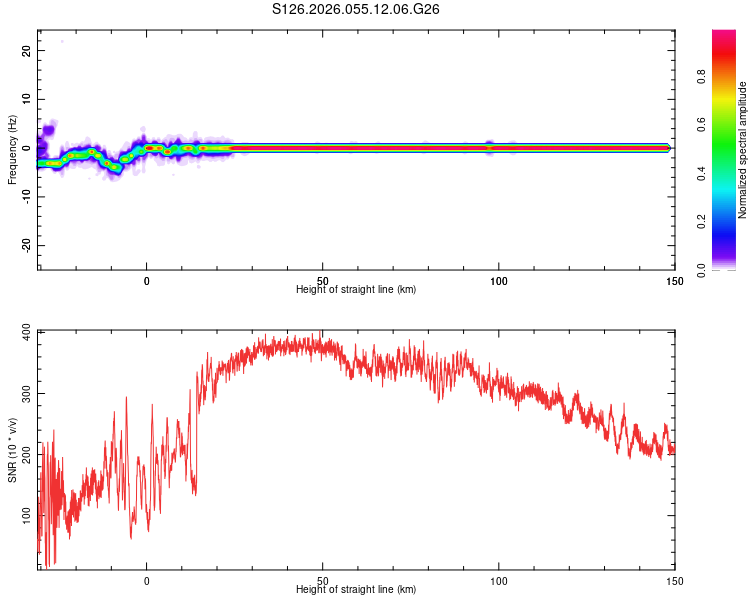Click the 50 km tick under SNR plot
The image size is (750, 600).
coord(322,580)
